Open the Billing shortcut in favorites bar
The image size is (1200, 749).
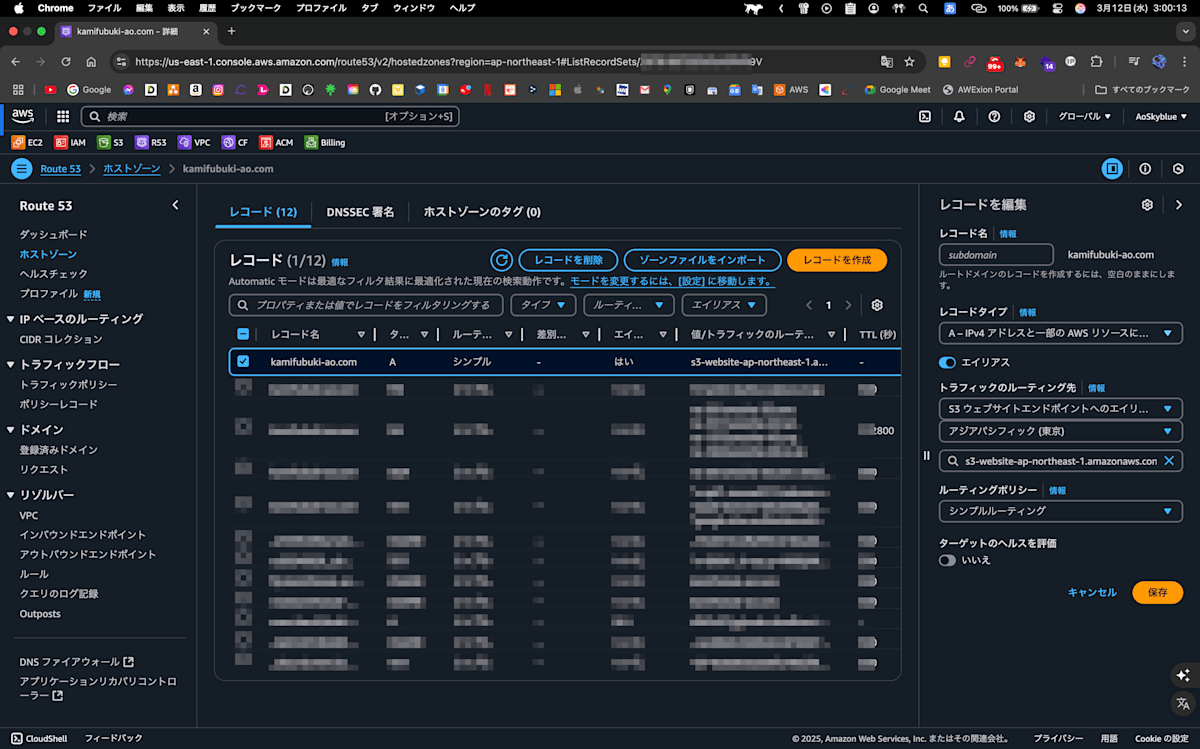point(325,142)
